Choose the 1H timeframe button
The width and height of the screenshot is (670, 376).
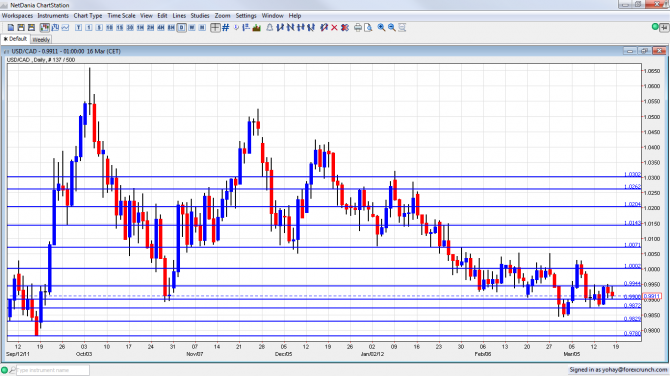coord(140,28)
